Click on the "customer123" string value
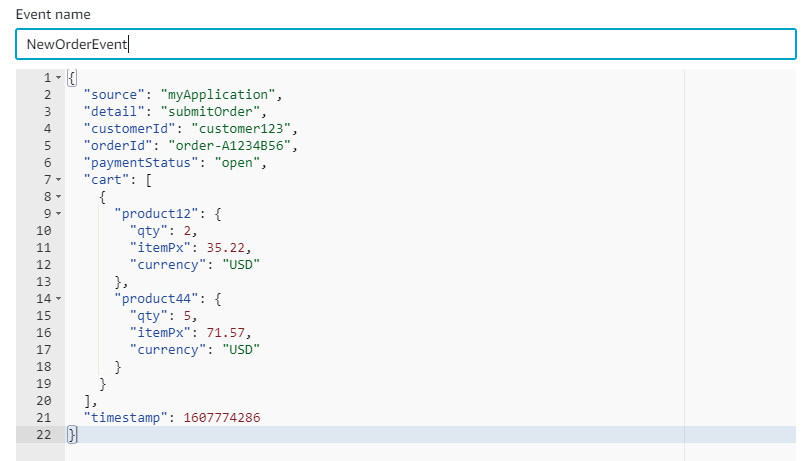The height and width of the screenshot is (461, 810). click(246, 129)
